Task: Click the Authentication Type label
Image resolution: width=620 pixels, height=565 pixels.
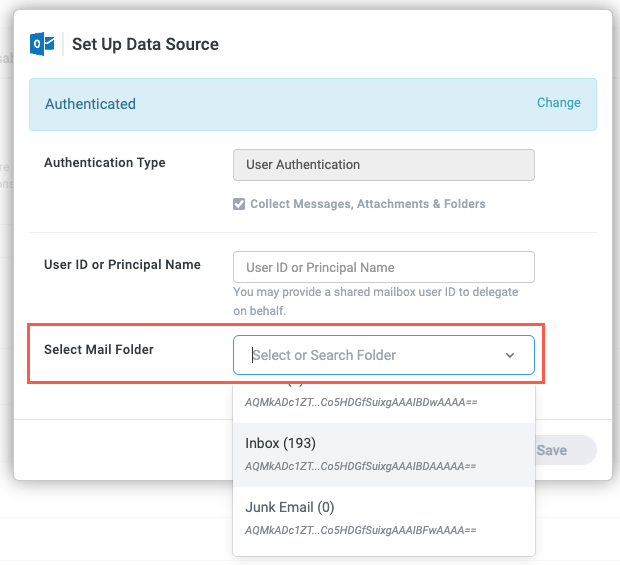Action: click(104, 163)
